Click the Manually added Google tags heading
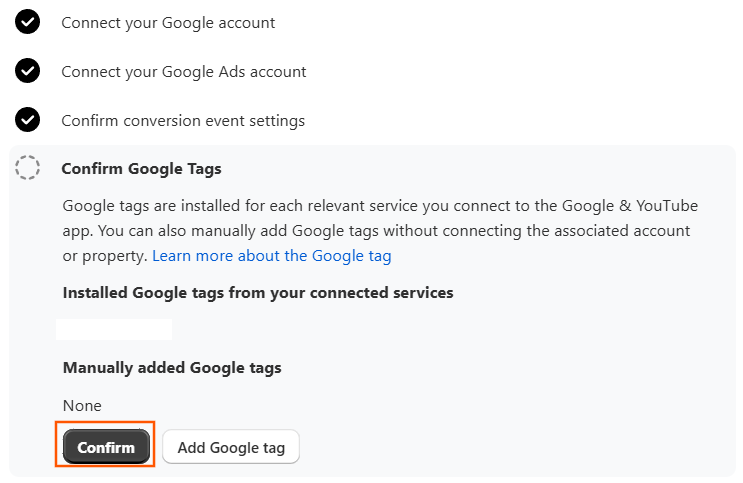 pyautogui.click(x=172, y=368)
